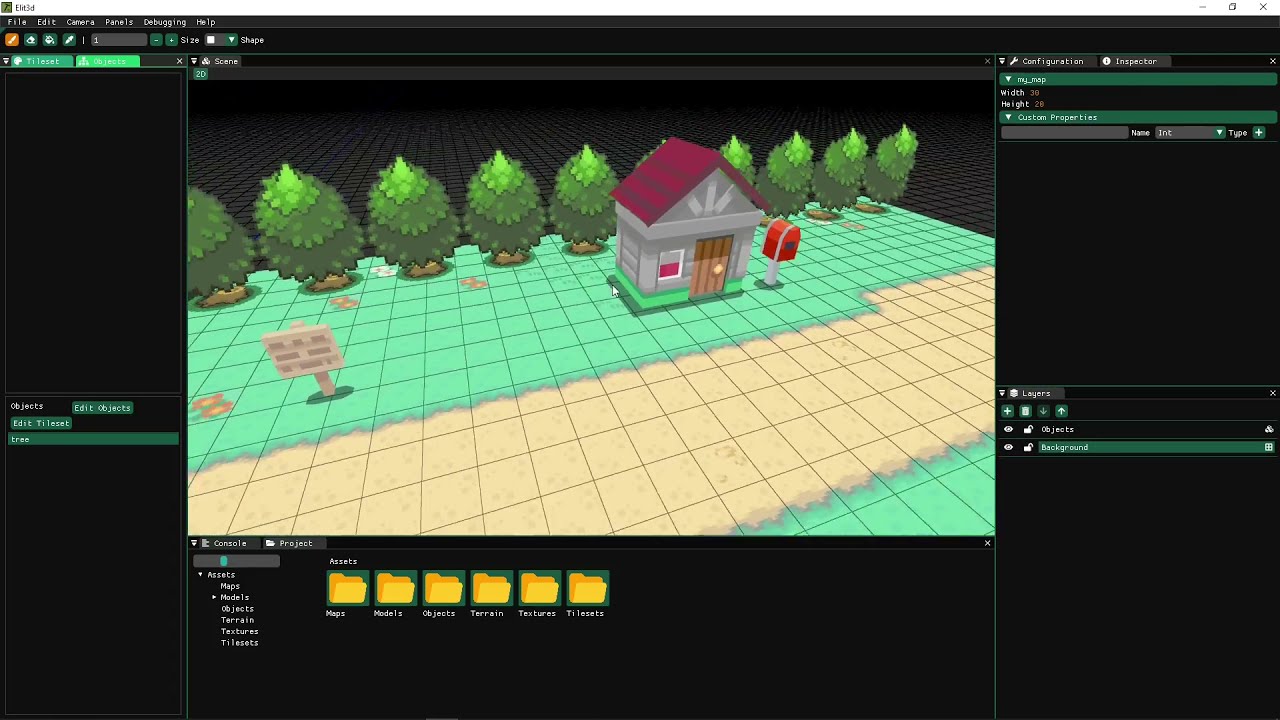Decrease brush size with minus button

pyautogui.click(x=156, y=40)
